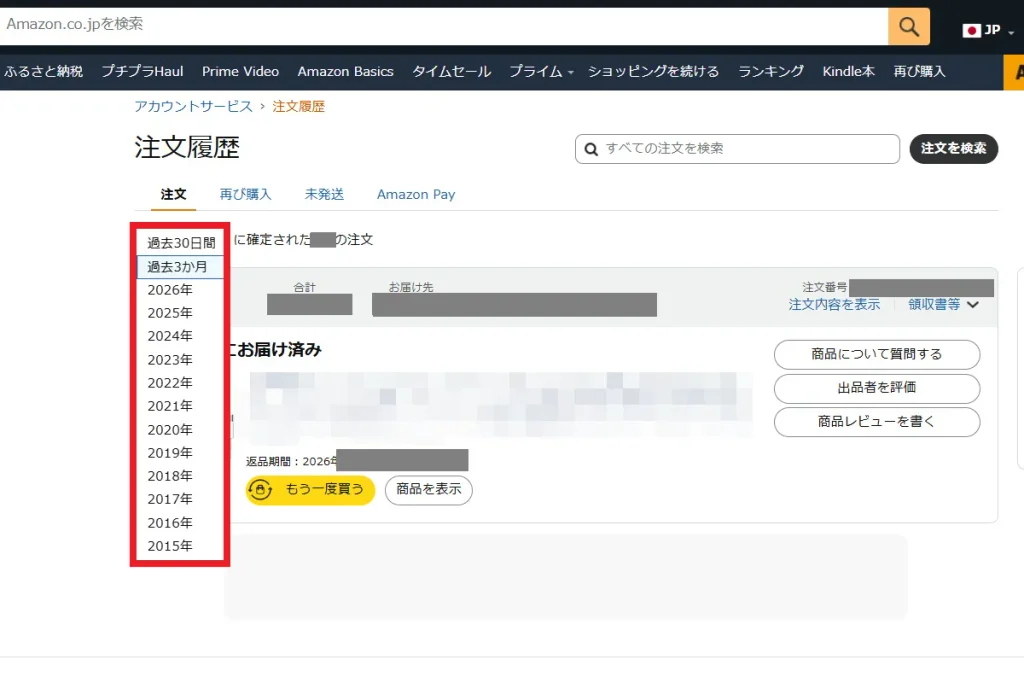Open ランキング page
This screenshot has height=683, width=1024.
point(771,71)
